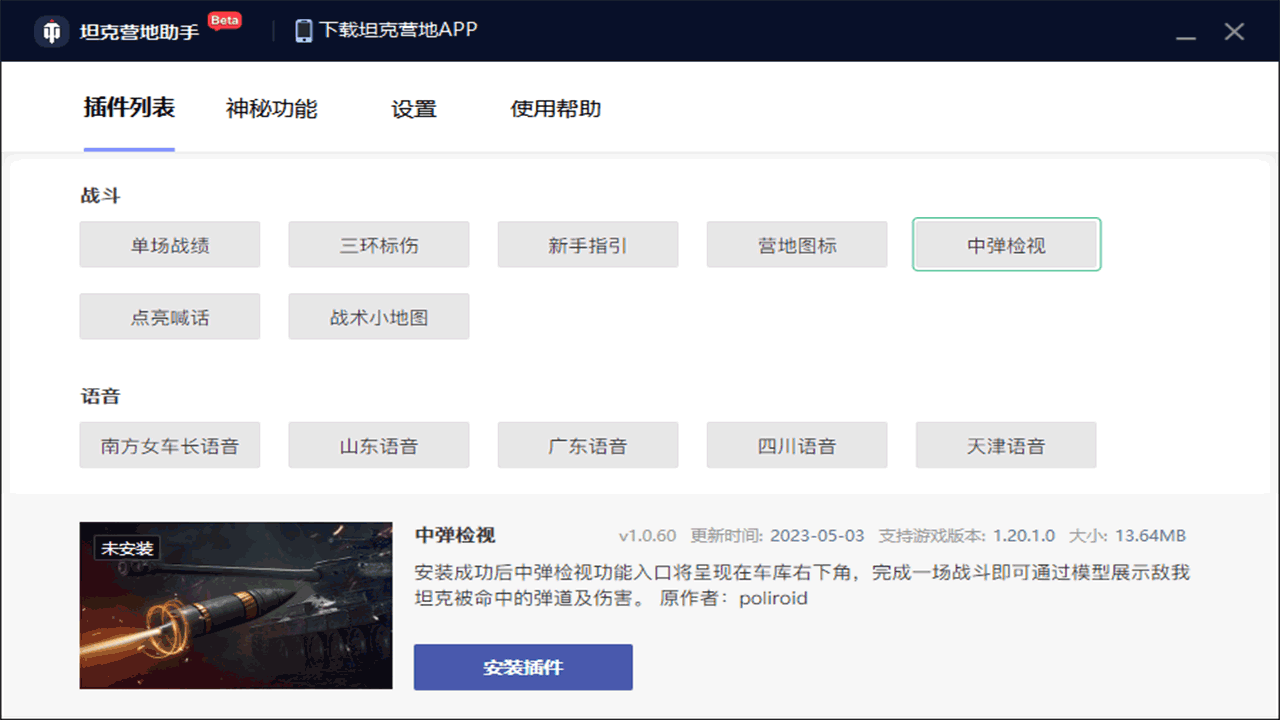Choose the 四川语音 voice pack

tap(797, 446)
